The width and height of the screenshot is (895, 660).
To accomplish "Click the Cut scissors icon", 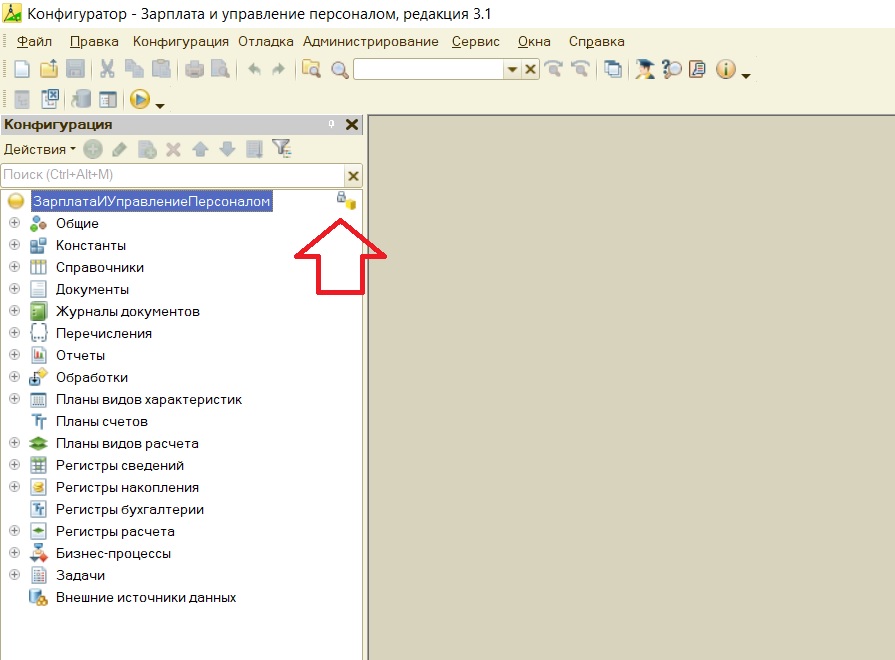I will (107, 69).
